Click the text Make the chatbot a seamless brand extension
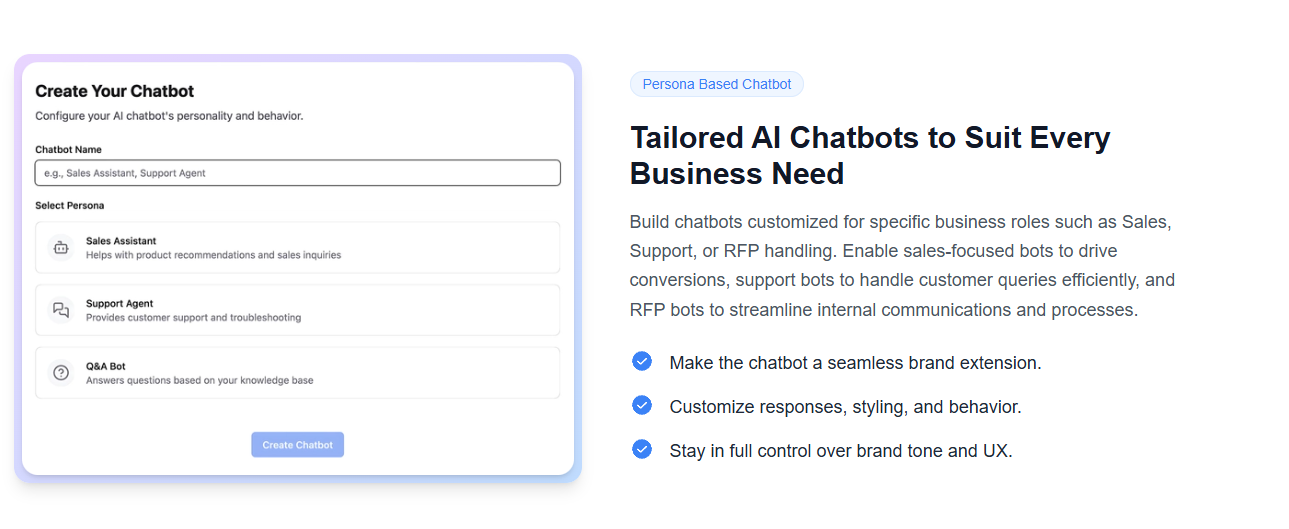Screen dimensions: 1289x529 tap(856, 363)
